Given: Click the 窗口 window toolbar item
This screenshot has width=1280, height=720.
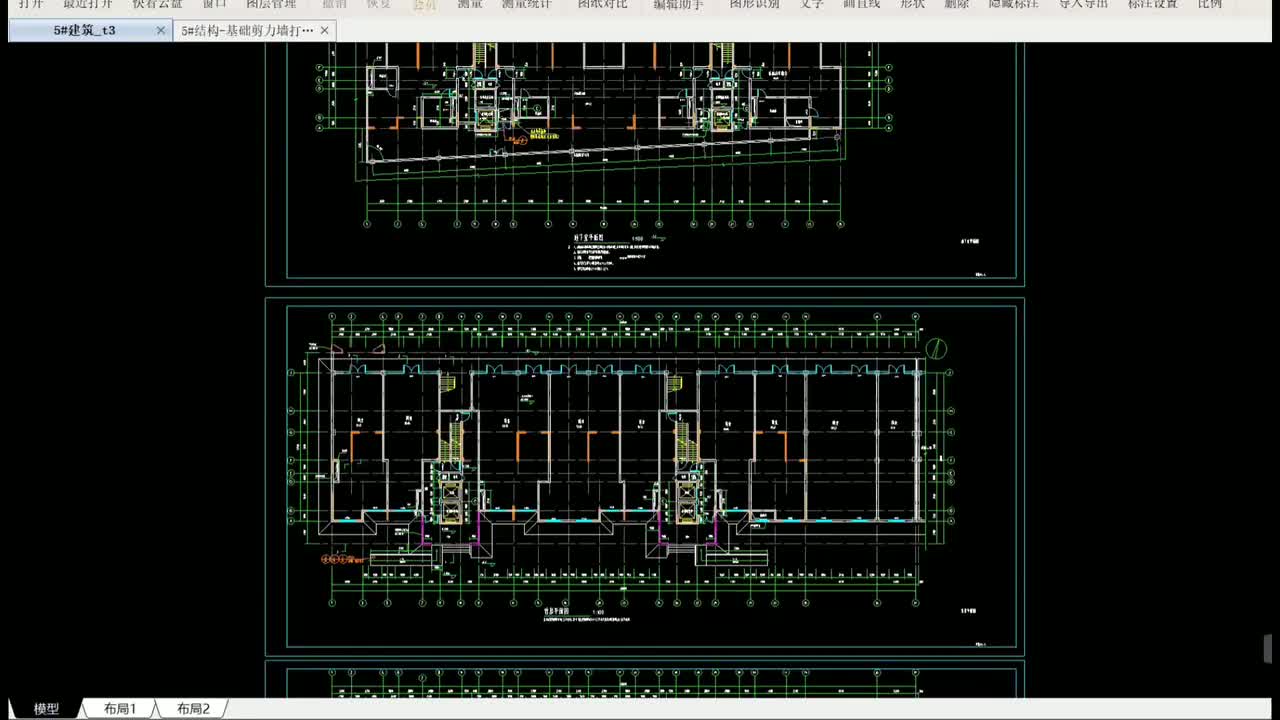Looking at the screenshot, I should coord(214,4).
